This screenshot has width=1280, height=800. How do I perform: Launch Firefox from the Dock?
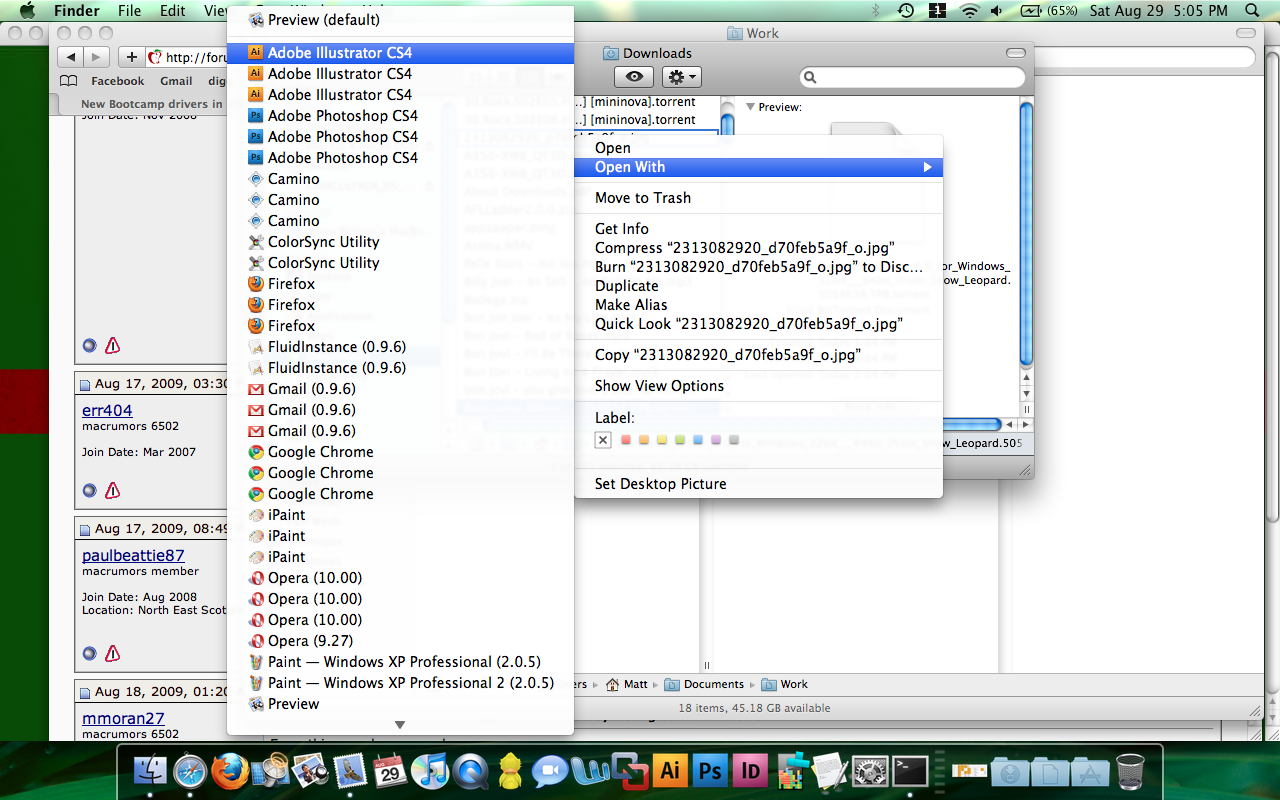tap(230, 771)
